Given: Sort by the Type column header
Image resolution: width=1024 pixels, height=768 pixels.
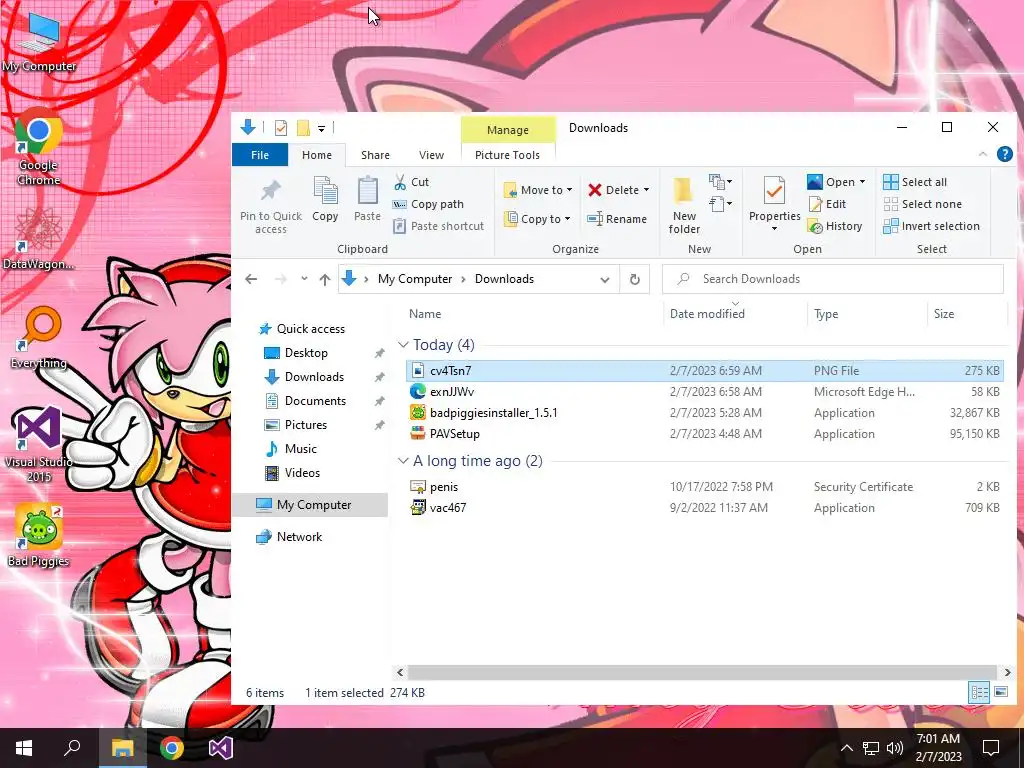Looking at the screenshot, I should (x=826, y=314).
